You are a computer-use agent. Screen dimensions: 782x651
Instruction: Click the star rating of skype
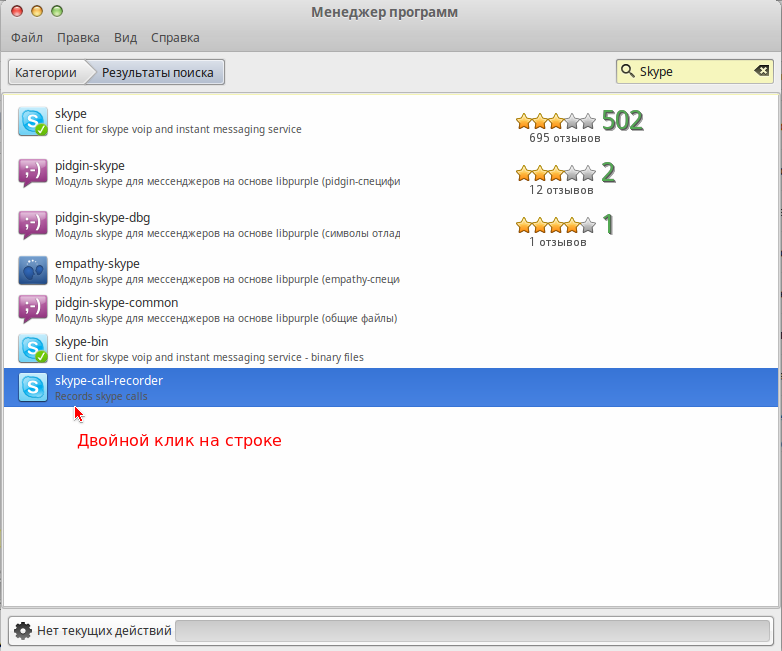(555, 121)
